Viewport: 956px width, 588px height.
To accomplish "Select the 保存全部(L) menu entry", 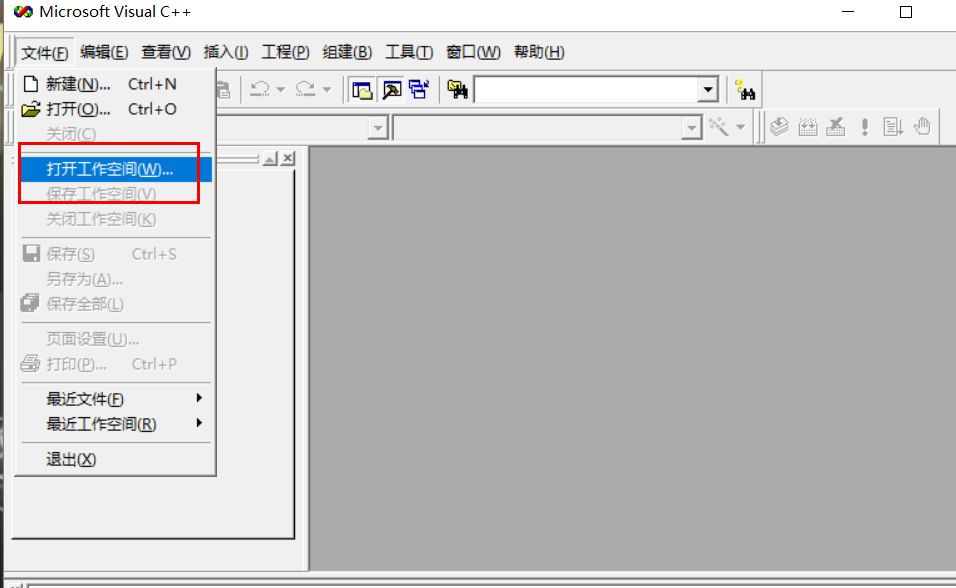I will coord(116,304).
